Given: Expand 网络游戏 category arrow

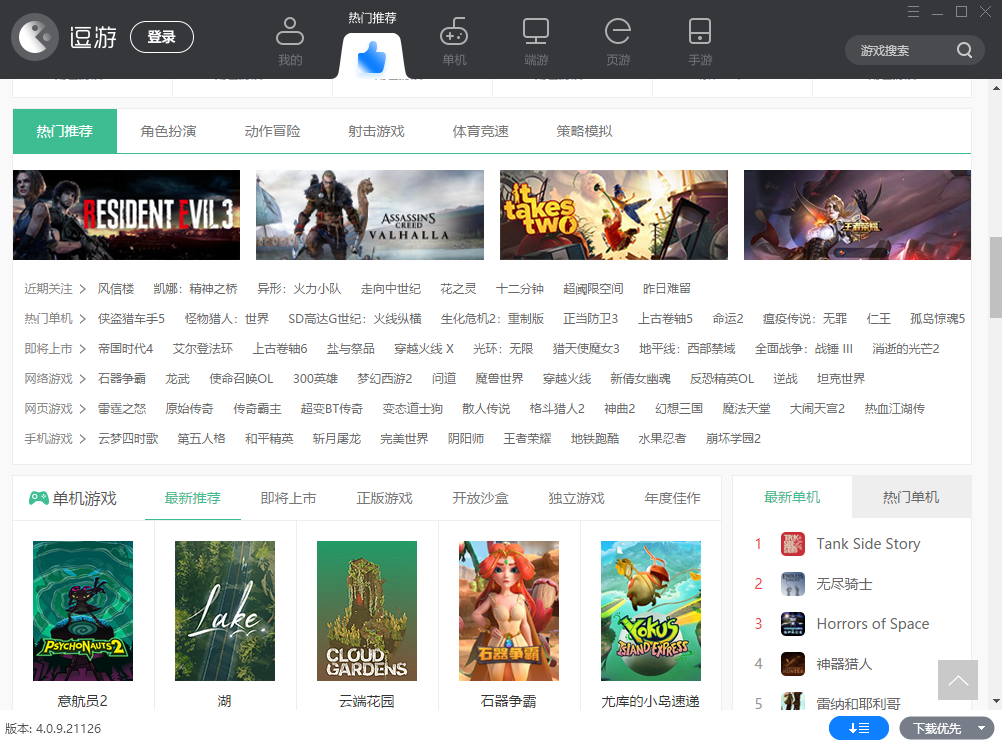Looking at the screenshot, I should (82, 379).
